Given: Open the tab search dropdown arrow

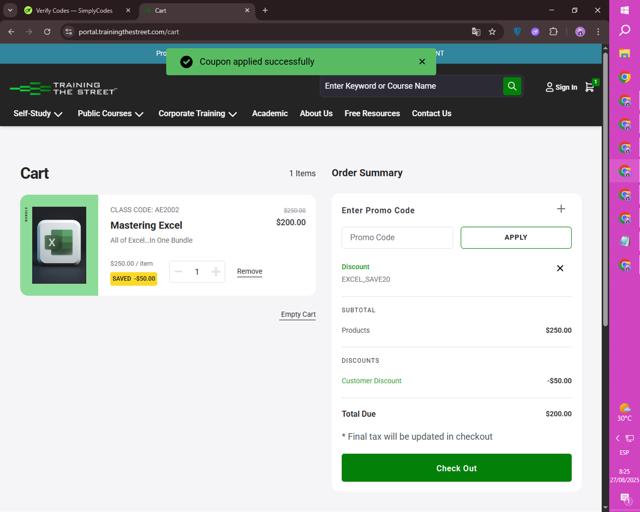Looking at the screenshot, I should pos(10,11).
